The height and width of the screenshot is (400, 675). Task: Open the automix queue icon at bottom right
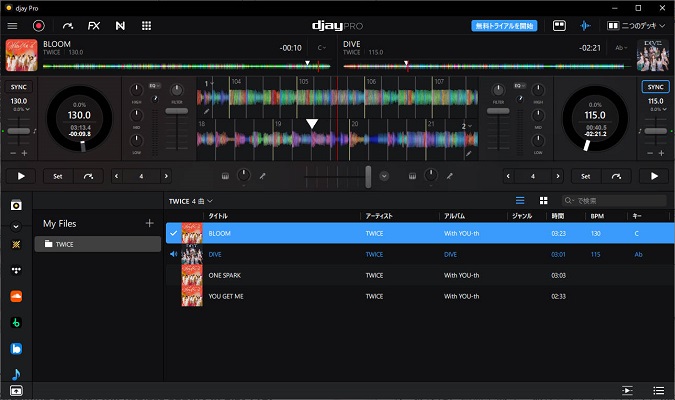(628, 391)
